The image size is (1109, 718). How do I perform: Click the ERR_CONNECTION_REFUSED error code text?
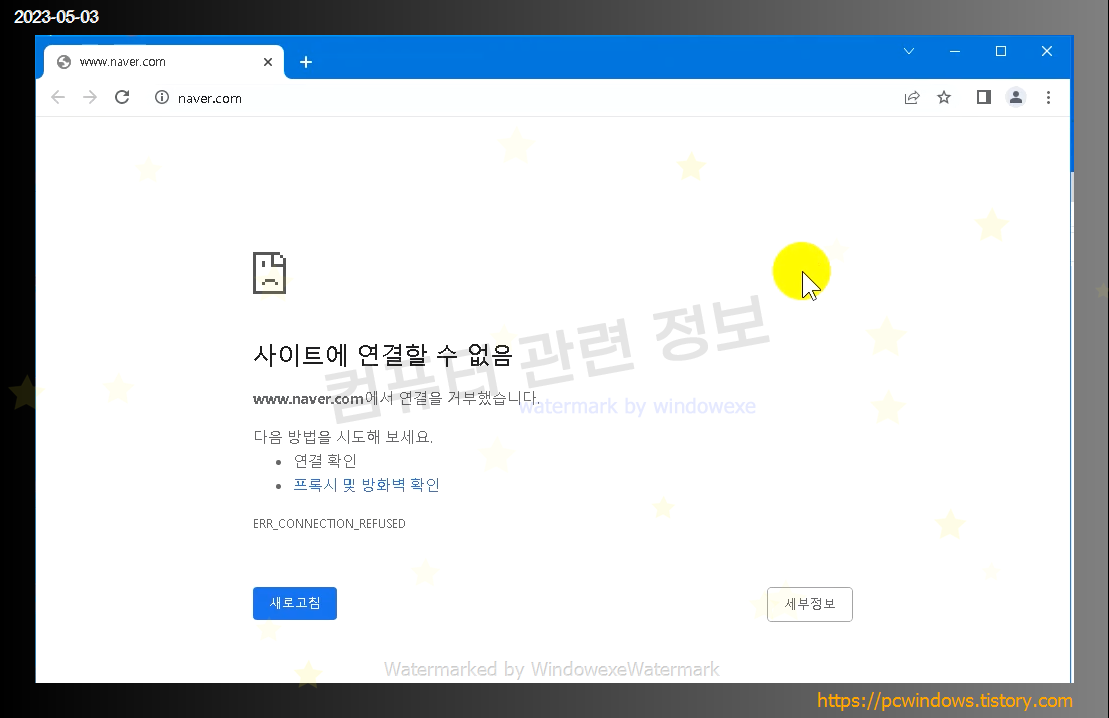(x=329, y=523)
